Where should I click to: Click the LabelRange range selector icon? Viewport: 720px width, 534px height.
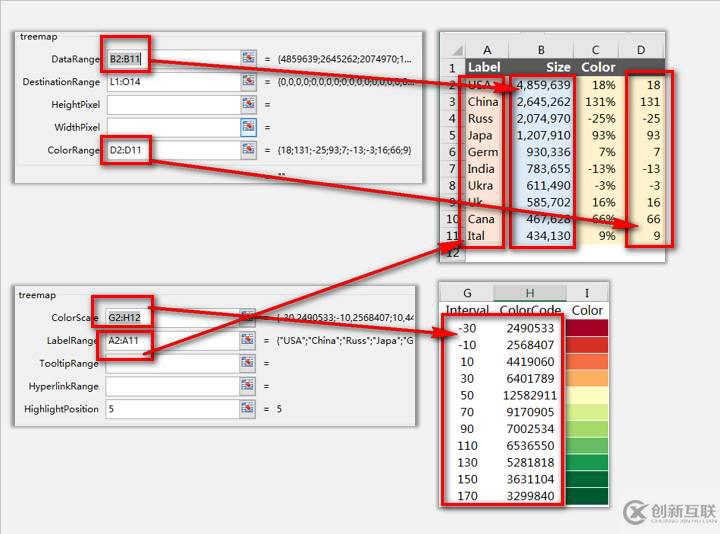point(248,341)
